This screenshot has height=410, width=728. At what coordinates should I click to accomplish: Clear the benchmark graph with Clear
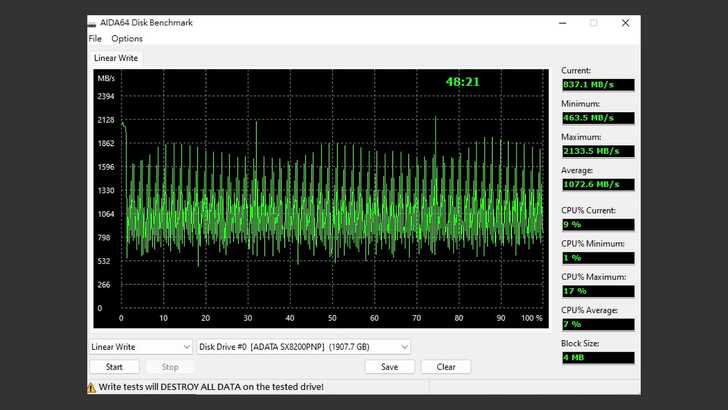[x=446, y=367]
